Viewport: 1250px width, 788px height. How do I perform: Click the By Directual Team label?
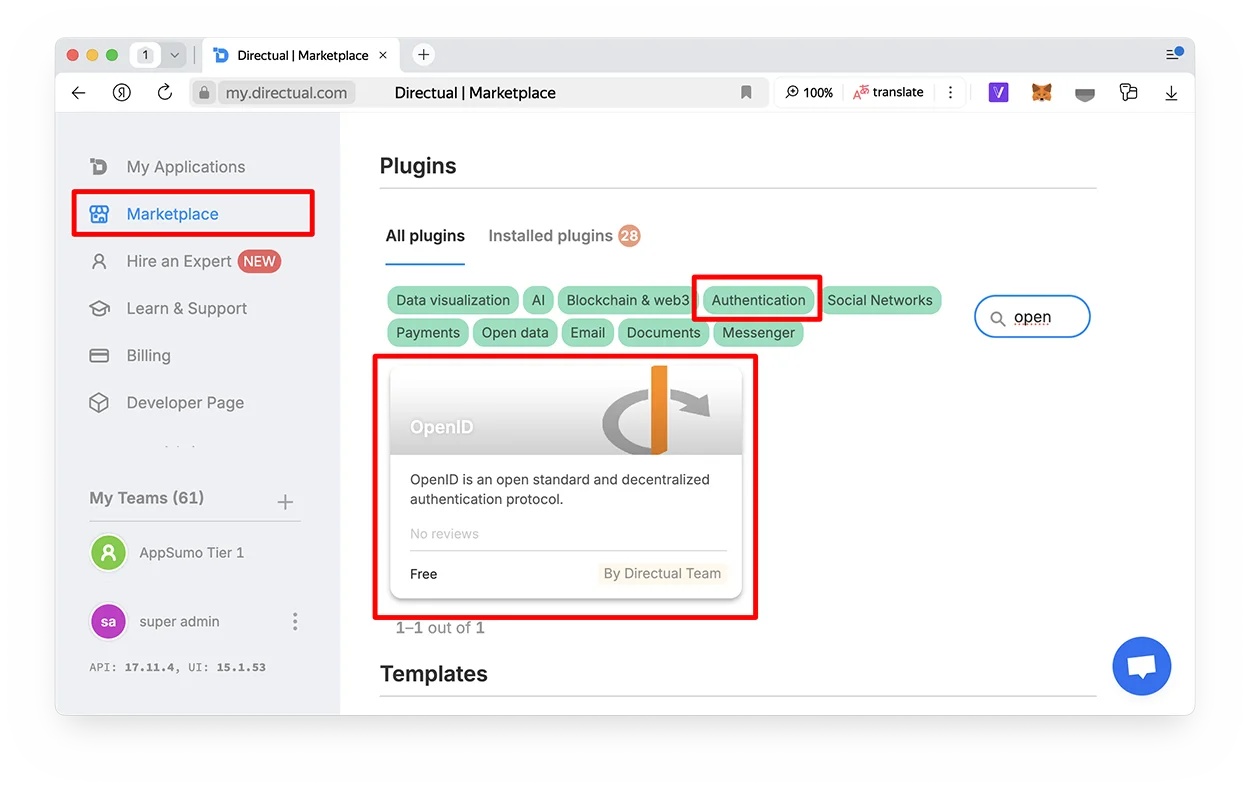coord(662,574)
